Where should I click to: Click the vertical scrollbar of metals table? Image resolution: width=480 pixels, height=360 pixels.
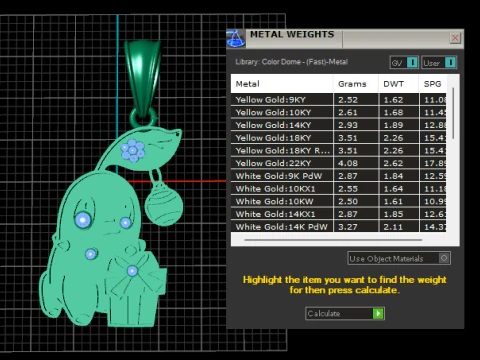[x=453, y=113]
